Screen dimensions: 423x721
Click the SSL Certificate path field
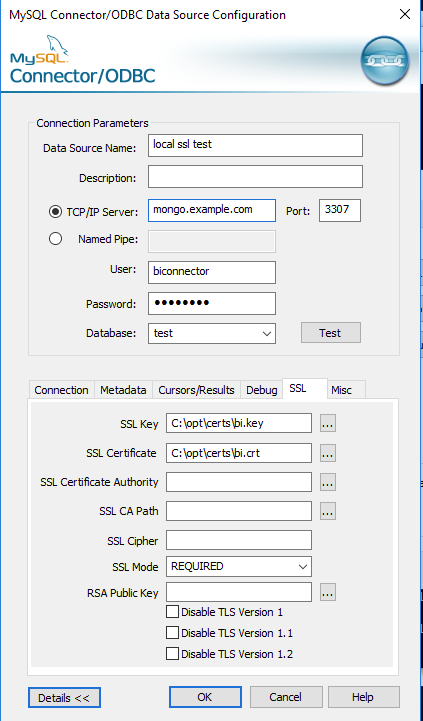tap(239, 453)
